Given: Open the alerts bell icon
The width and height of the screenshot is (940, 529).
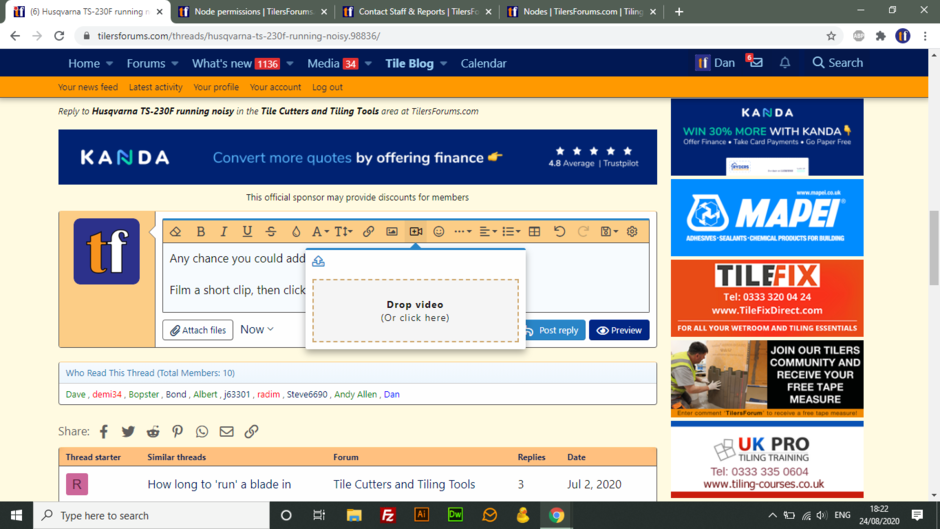Looking at the screenshot, I should (785, 62).
